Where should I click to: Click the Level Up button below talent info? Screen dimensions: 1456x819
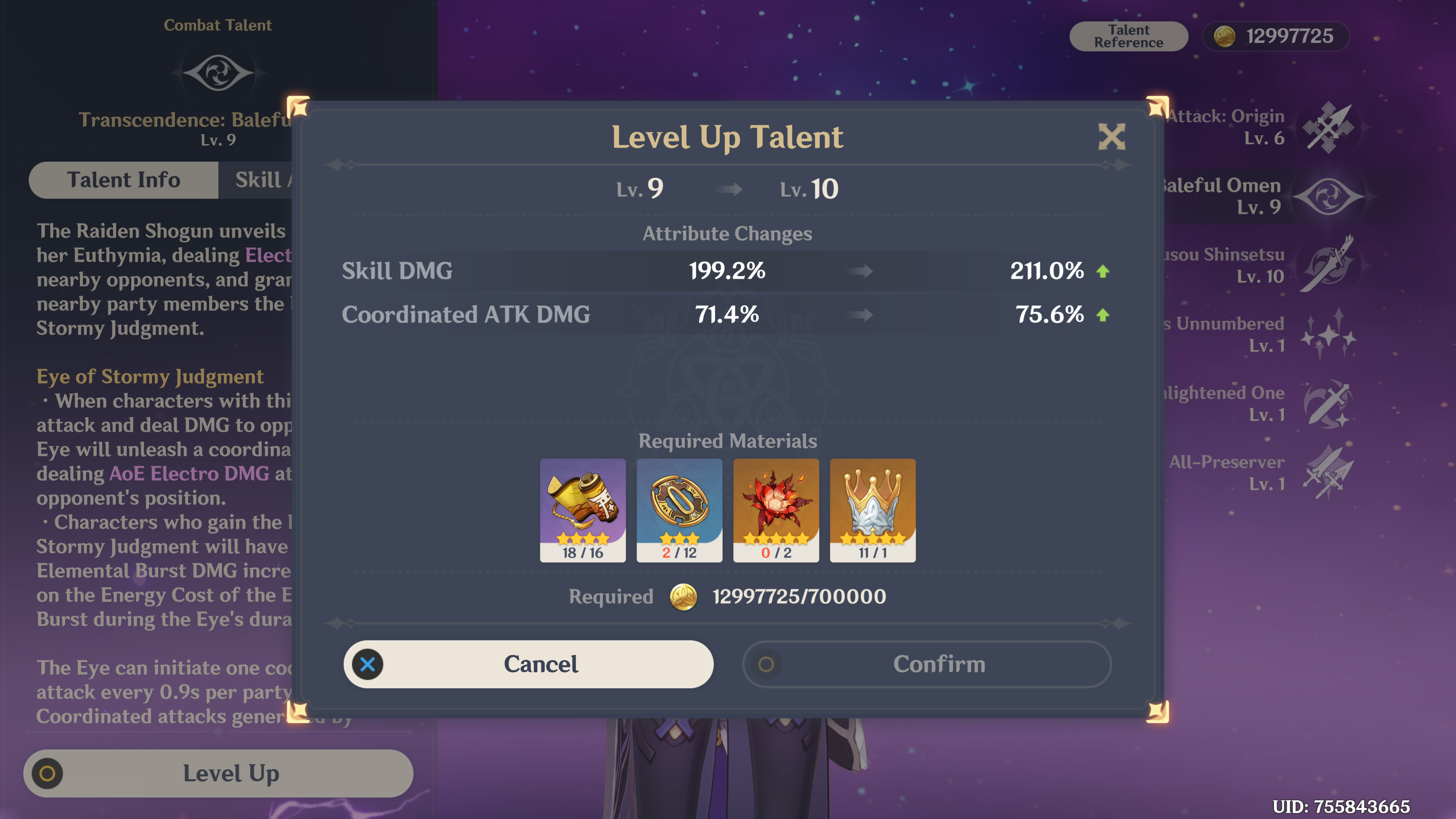(218, 773)
